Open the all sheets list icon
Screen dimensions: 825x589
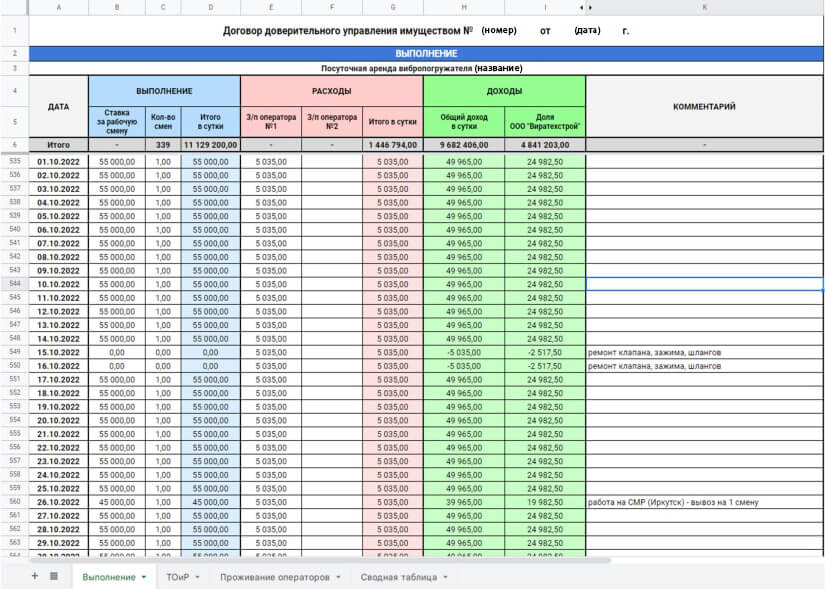click(x=54, y=576)
